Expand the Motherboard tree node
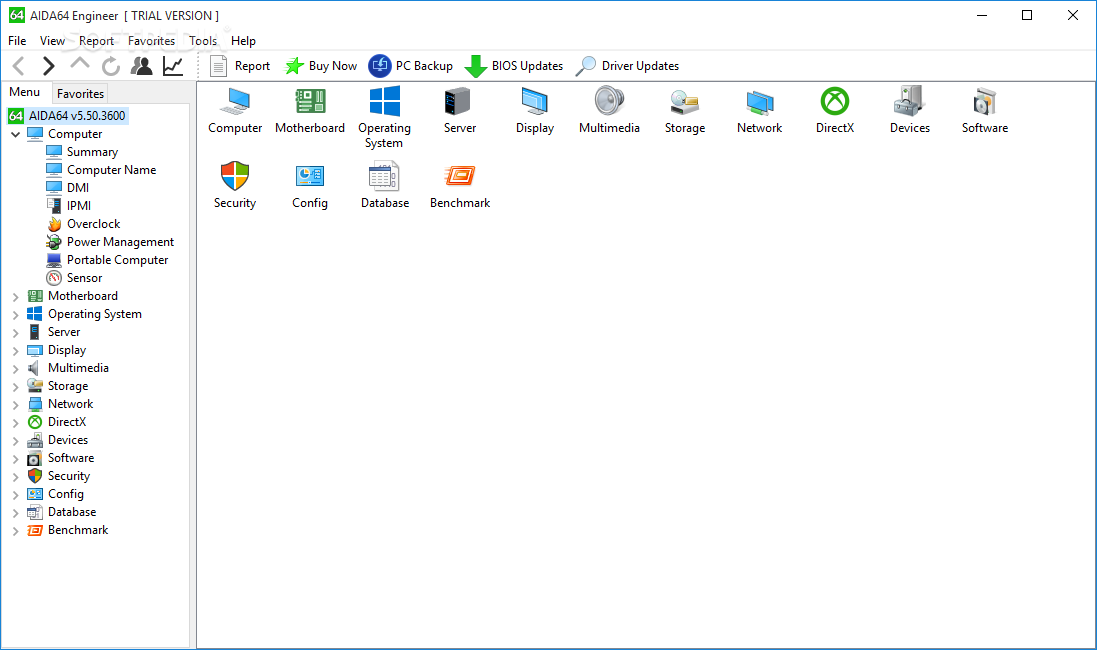 coord(15,297)
